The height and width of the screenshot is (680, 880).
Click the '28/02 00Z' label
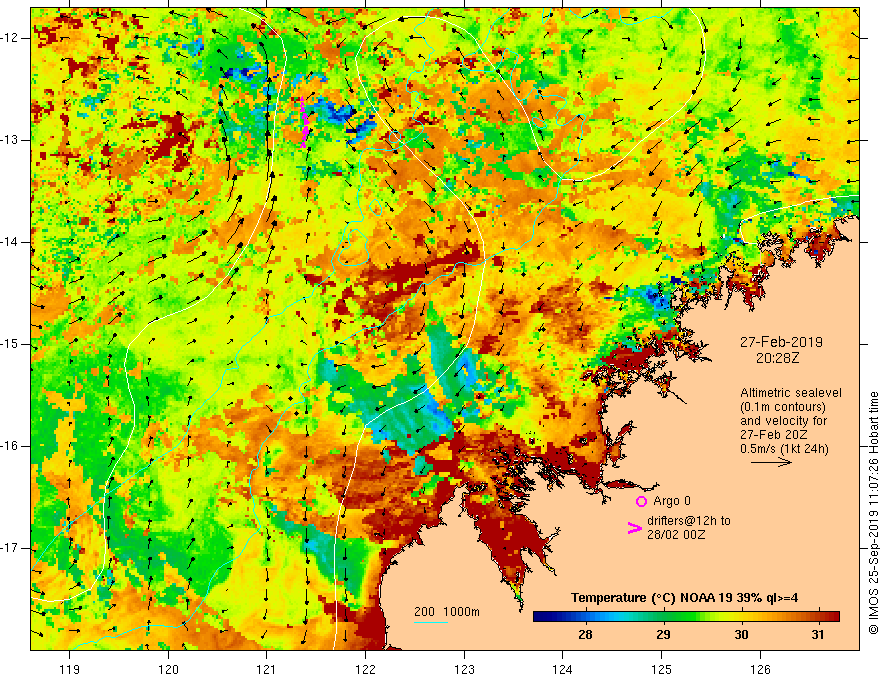coord(676,535)
